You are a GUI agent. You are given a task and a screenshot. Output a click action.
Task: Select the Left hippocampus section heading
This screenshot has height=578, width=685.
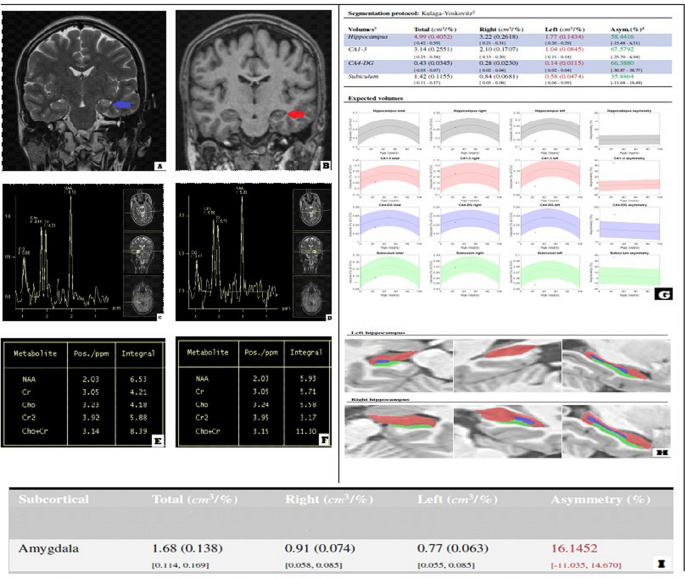tap(378, 333)
